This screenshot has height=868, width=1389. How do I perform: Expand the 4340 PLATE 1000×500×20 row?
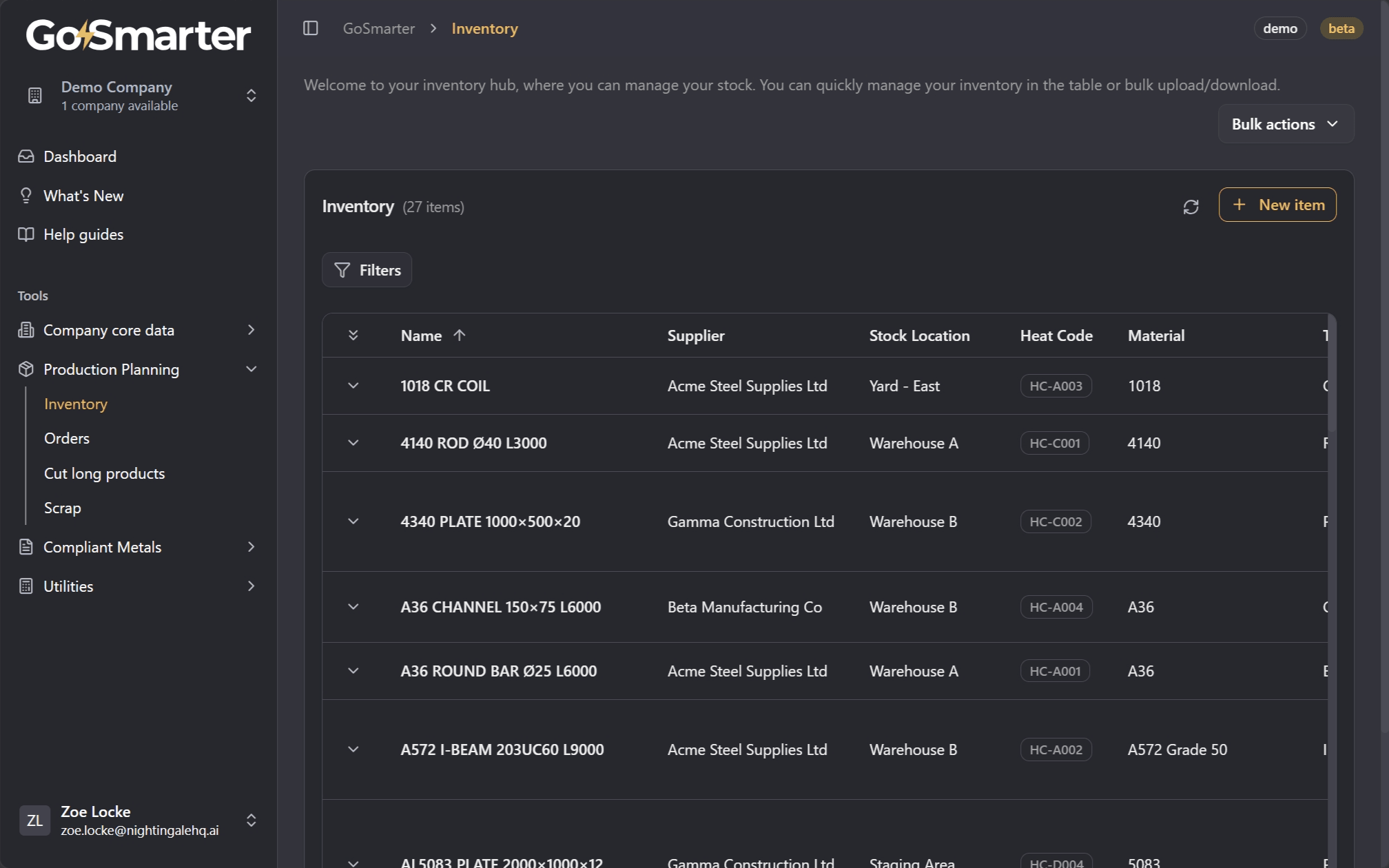point(353,521)
